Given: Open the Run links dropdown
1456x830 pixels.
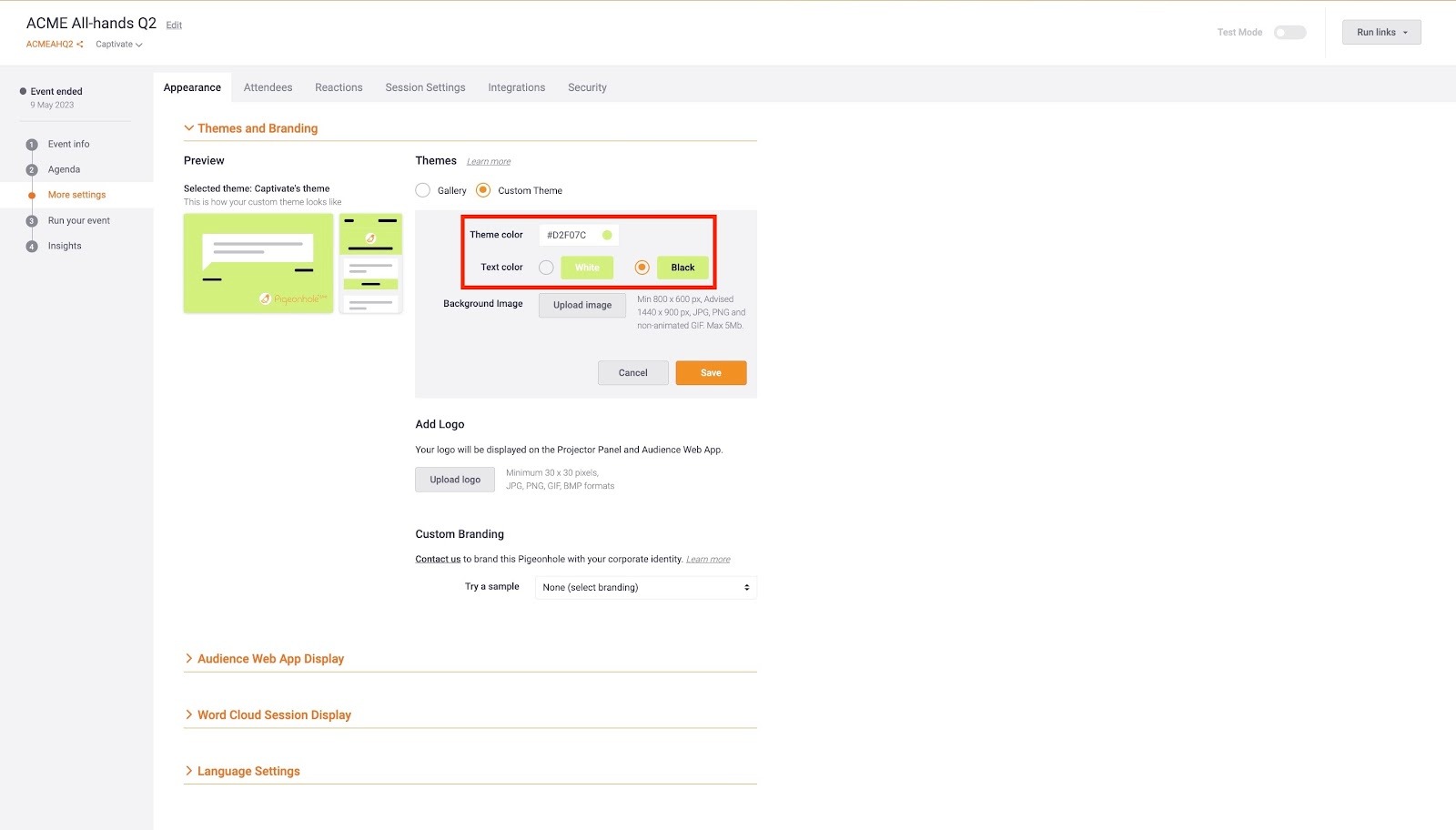Looking at the screenshot, I should pyautogui.click(x=1380, y=33).
